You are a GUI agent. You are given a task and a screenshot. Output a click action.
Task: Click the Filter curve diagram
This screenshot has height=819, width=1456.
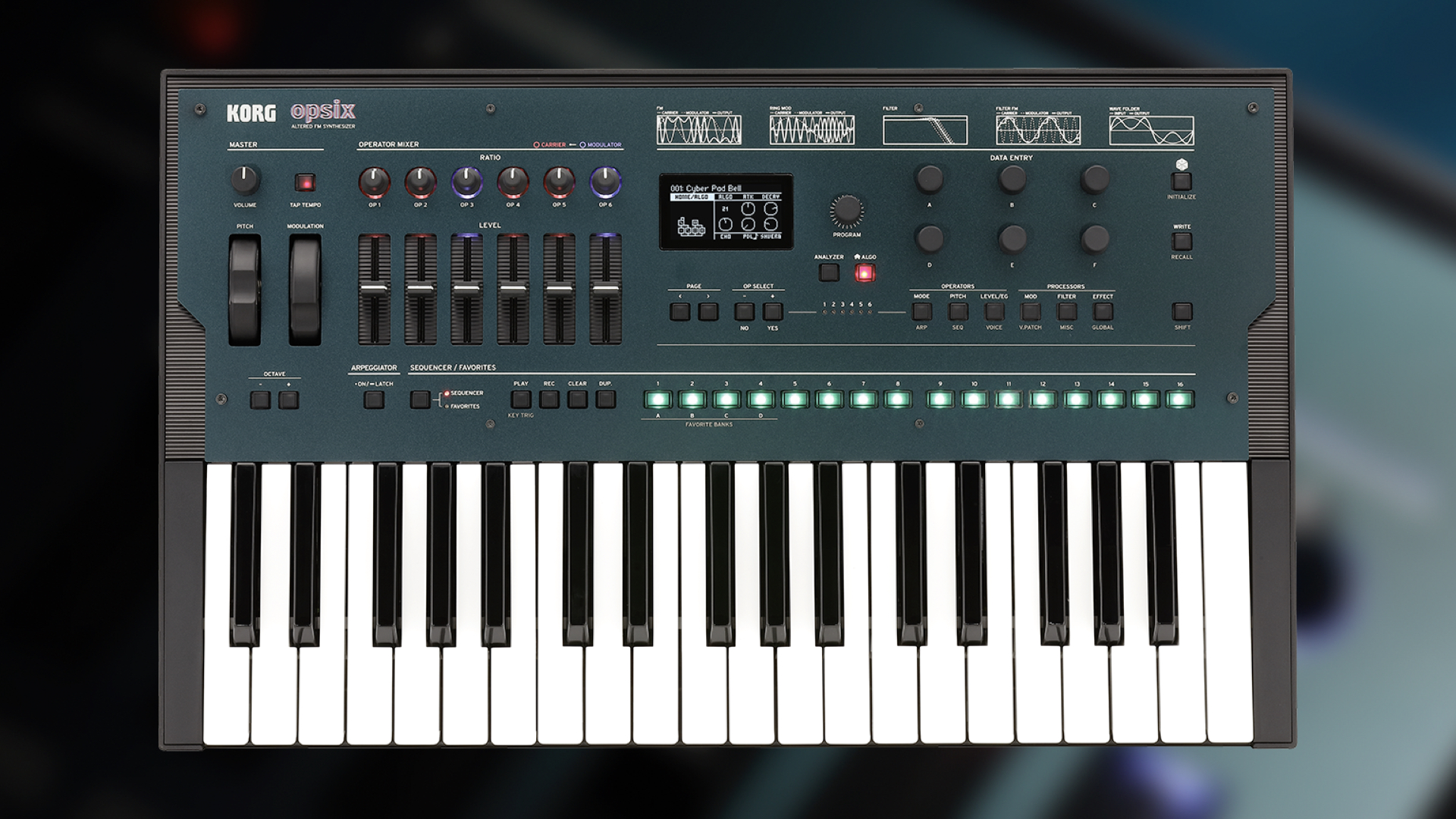click(x=925, y=130)
